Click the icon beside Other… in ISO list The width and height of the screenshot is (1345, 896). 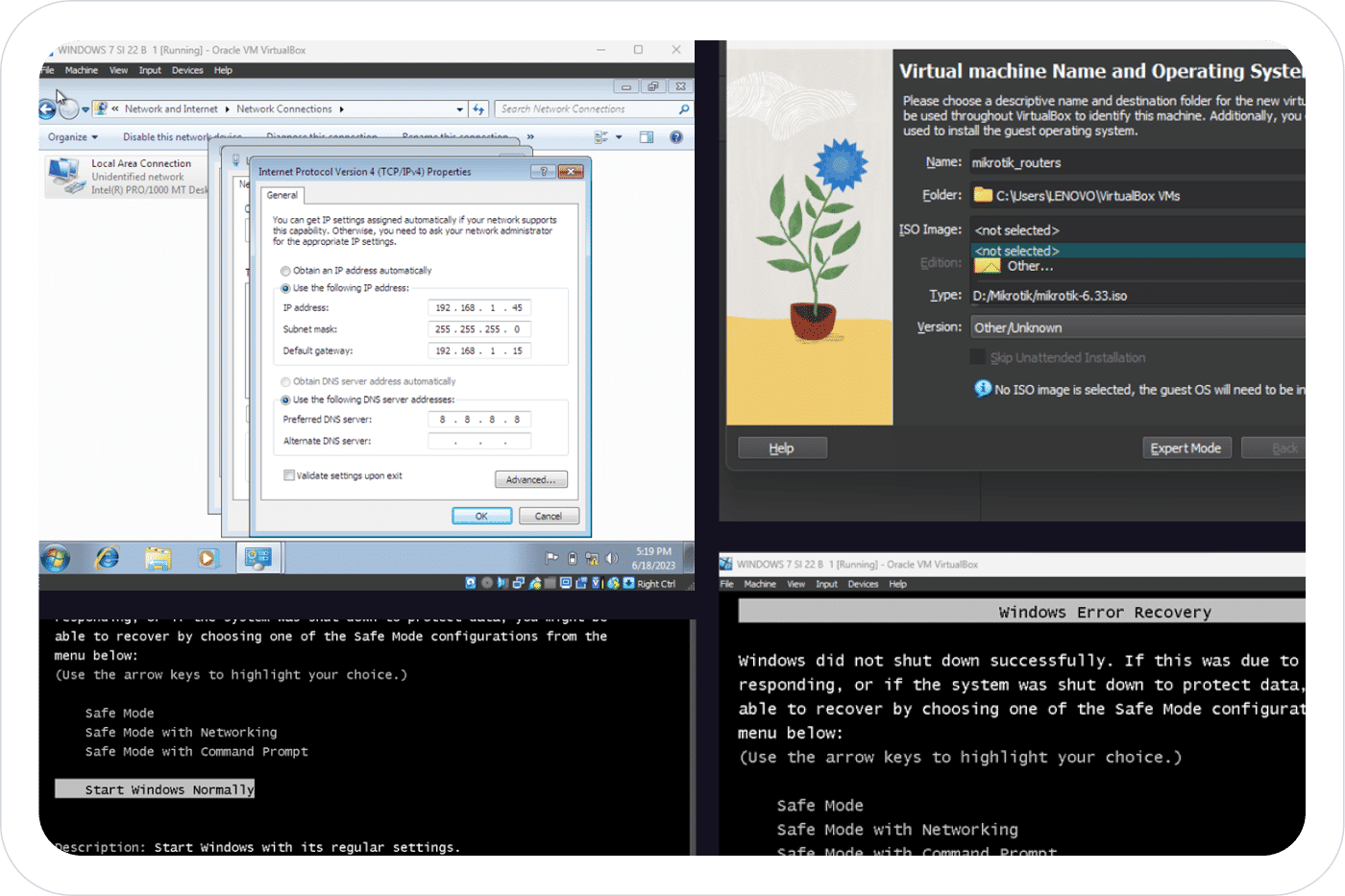[x=988, y=266]
